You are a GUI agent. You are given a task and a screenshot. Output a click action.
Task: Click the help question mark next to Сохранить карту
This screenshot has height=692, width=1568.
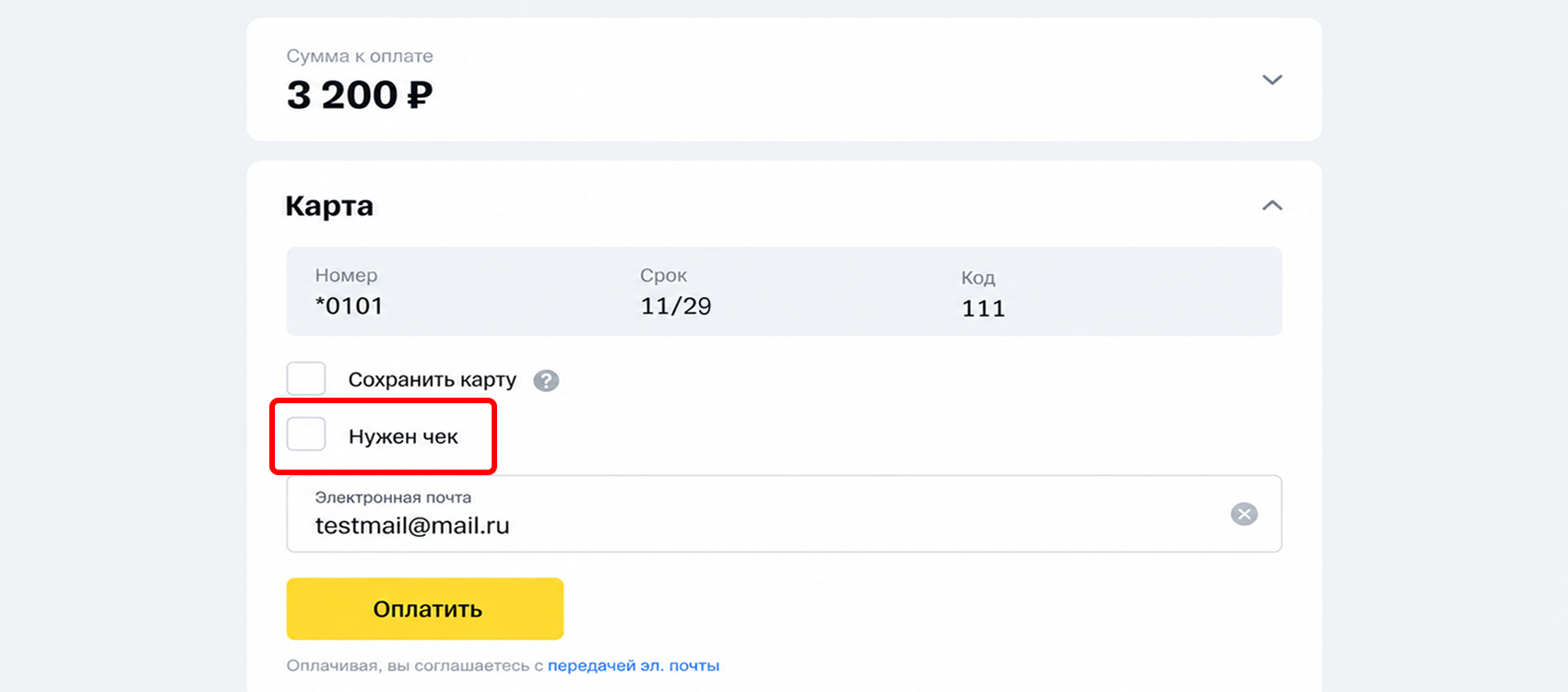tap(546, 380)
